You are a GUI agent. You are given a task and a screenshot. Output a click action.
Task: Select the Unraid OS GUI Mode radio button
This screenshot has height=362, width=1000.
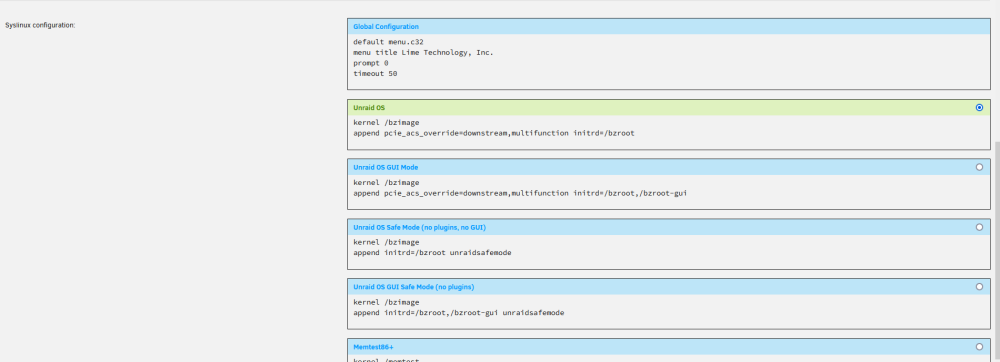(x=980, y=167)
